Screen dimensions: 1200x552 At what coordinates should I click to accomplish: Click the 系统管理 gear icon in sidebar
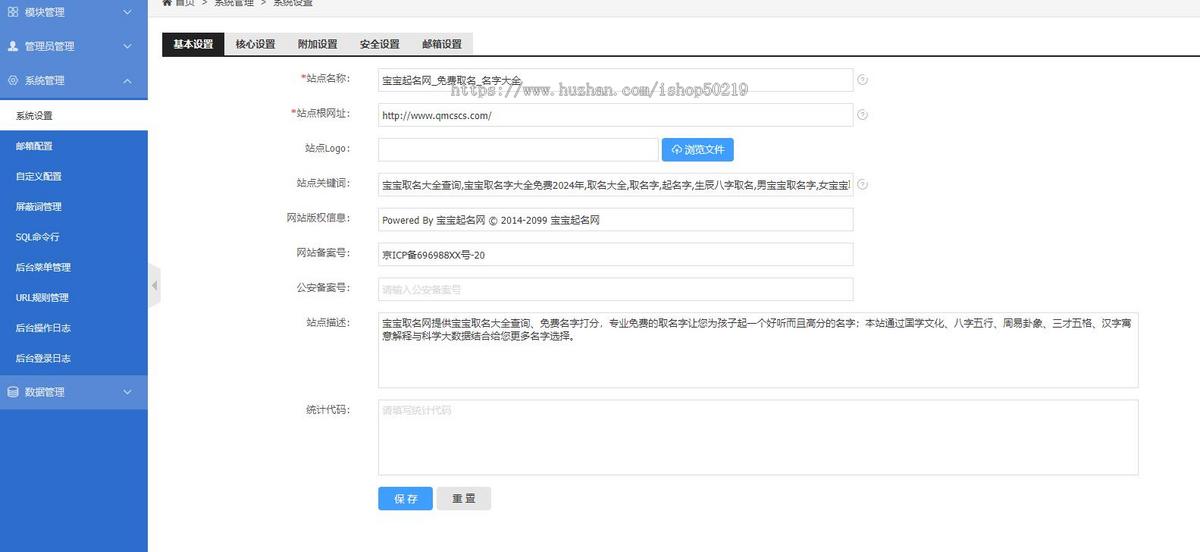pyautogui.click(x=13, y=80)
